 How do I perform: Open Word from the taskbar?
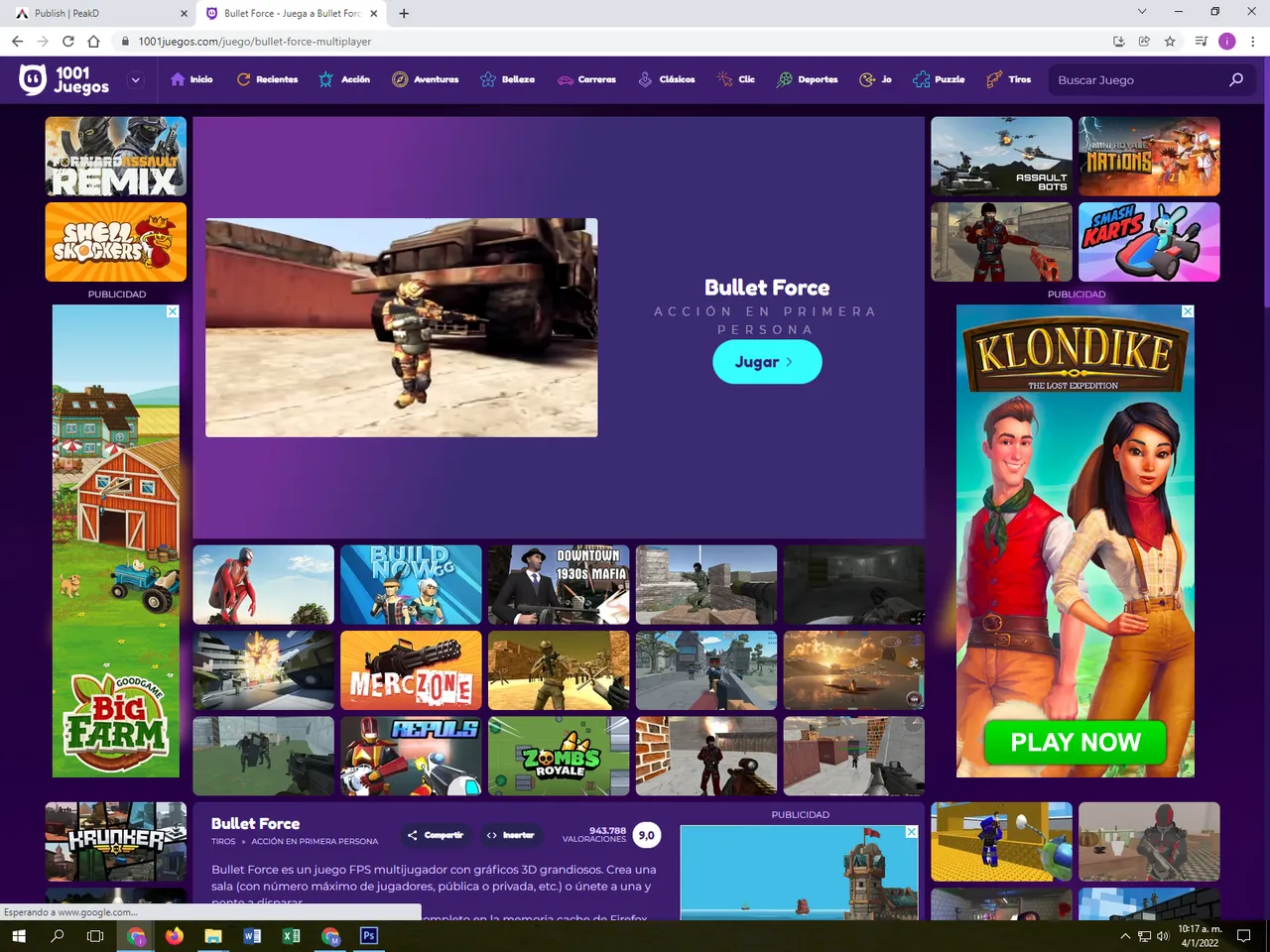(x=252, y=935)
